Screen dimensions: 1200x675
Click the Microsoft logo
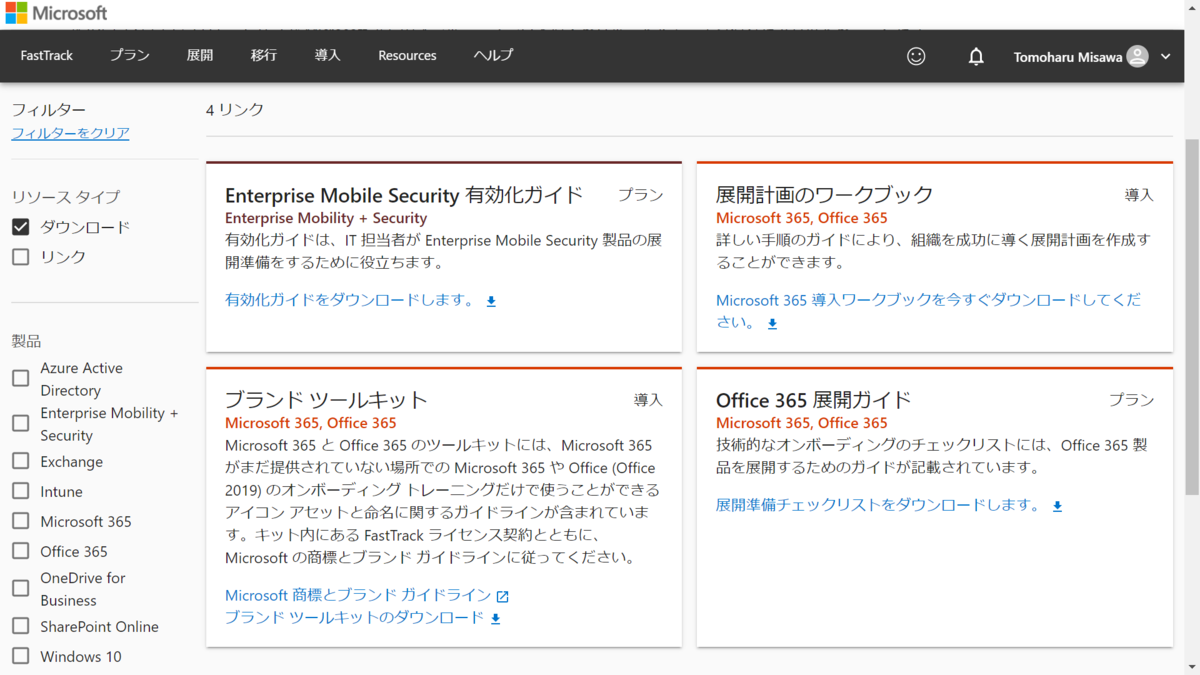point(56,13)
